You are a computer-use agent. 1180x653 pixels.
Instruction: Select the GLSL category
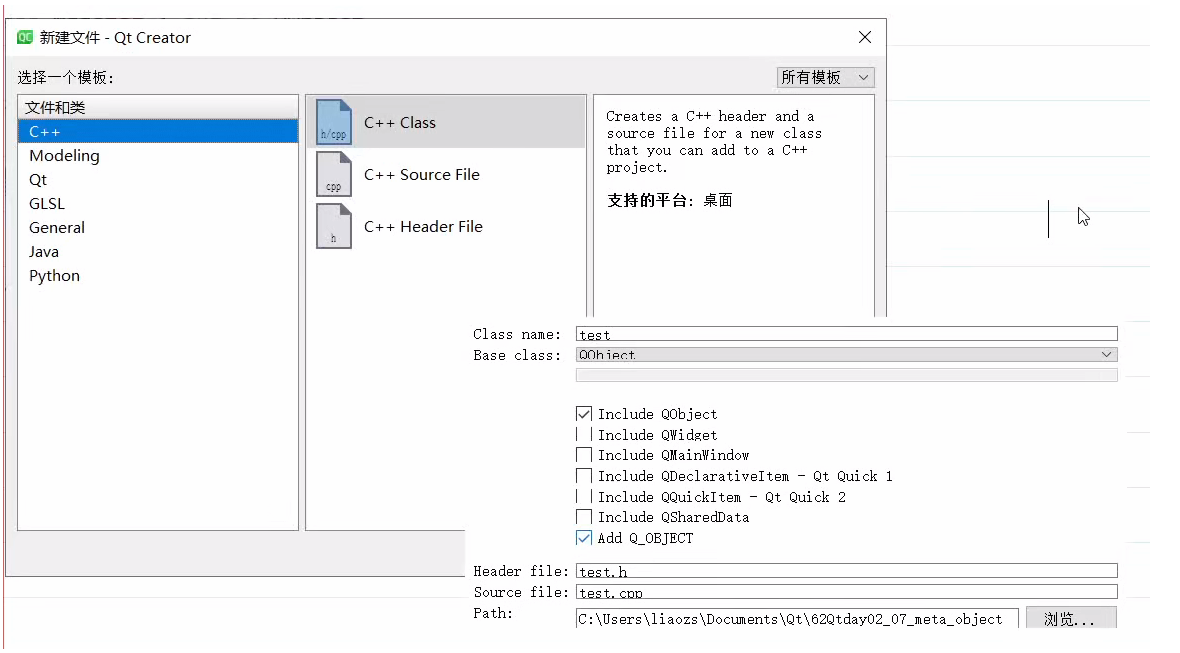158,204
